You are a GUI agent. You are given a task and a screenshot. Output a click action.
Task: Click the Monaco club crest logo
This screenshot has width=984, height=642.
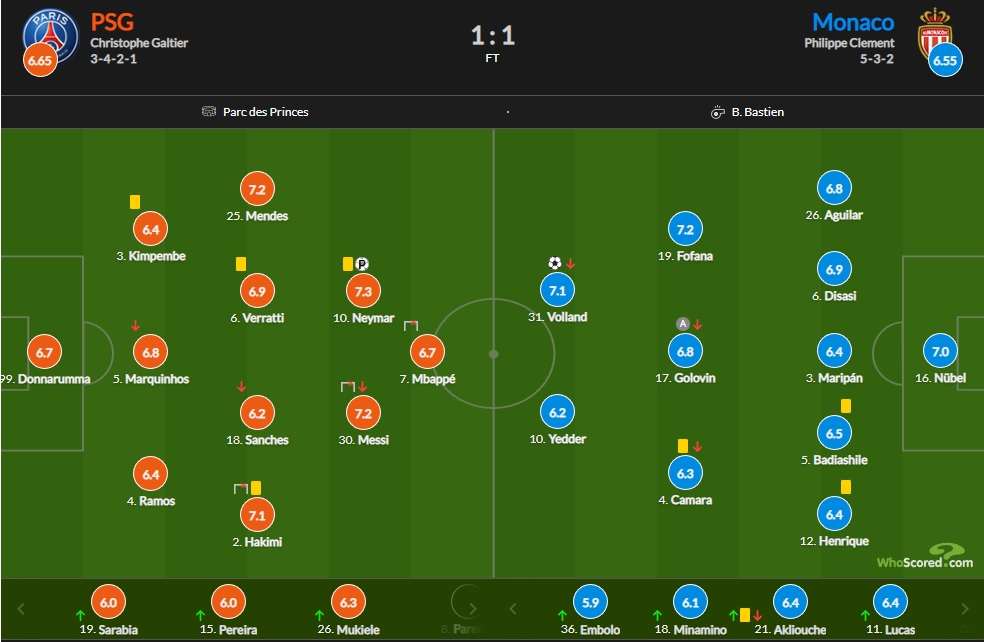(x=934, y=33)
